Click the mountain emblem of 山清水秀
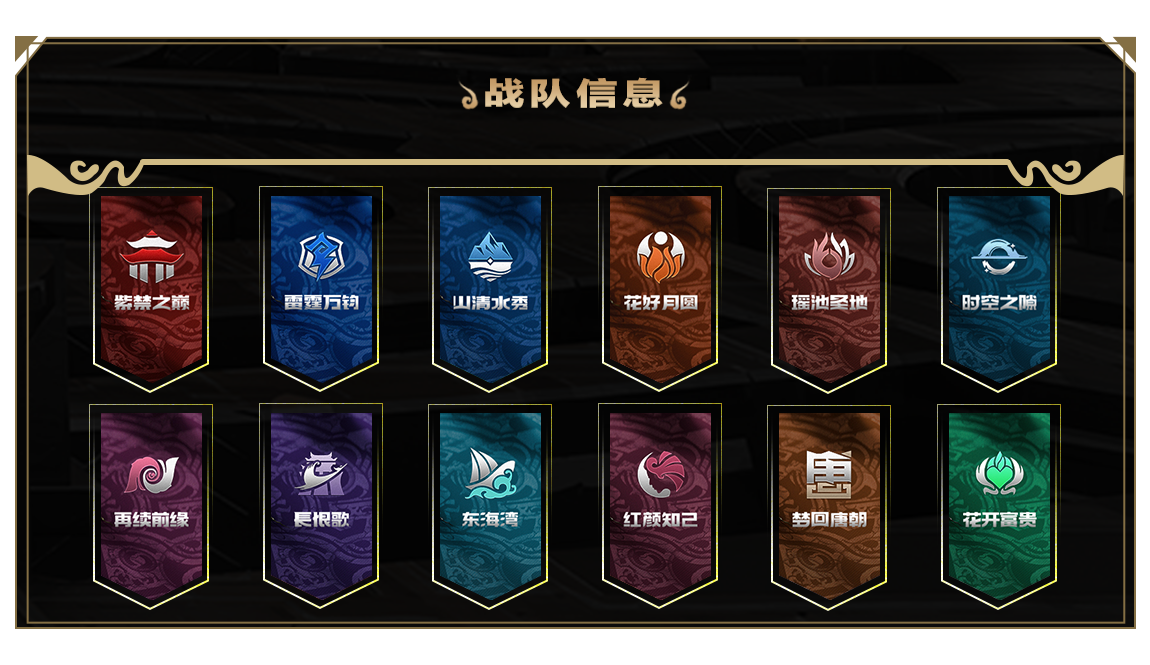The height and width of the screenshot is (665, 1150). 490,257
